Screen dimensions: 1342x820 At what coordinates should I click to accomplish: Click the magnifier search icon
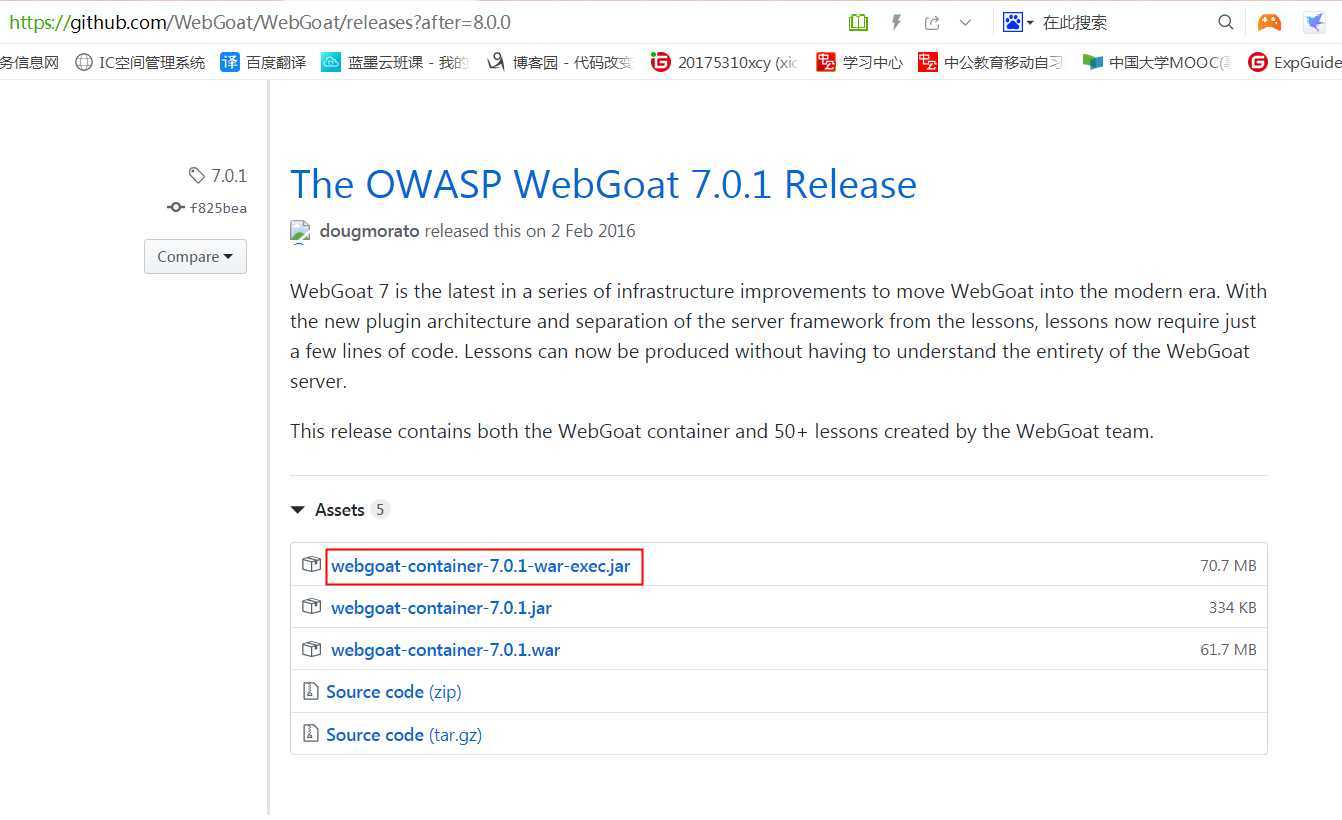pos(1226,22)
